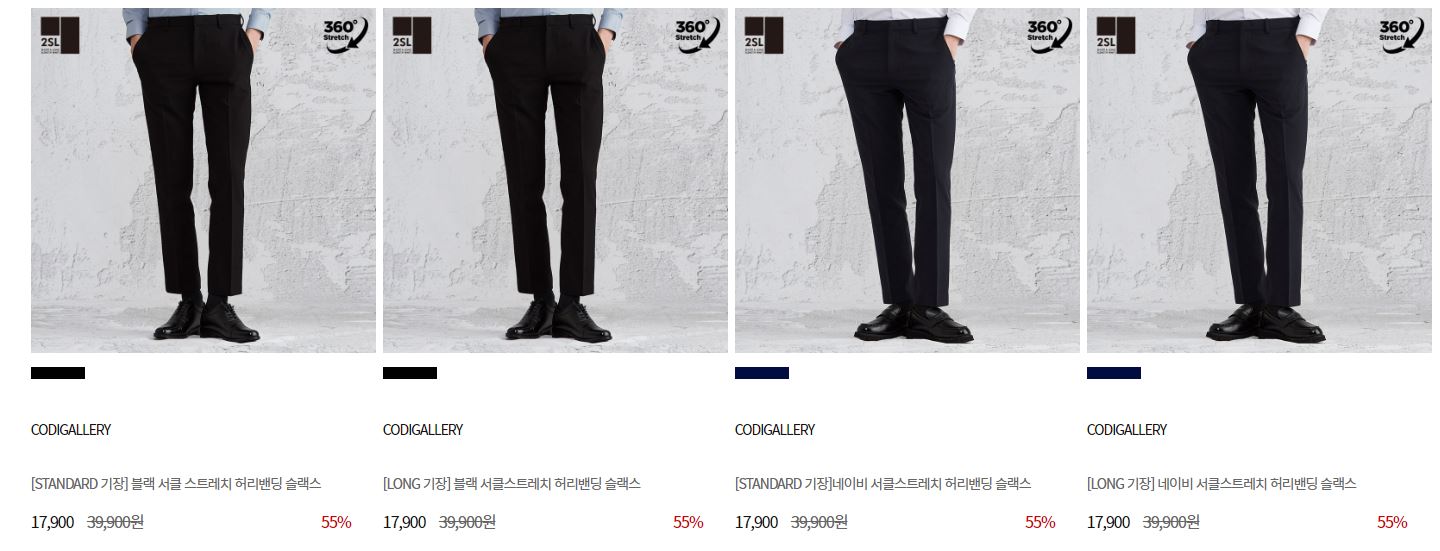
Task: Open STANDARD 기장 네이비 서클스트레치 슬랙스 link
Action: [883, 484]
